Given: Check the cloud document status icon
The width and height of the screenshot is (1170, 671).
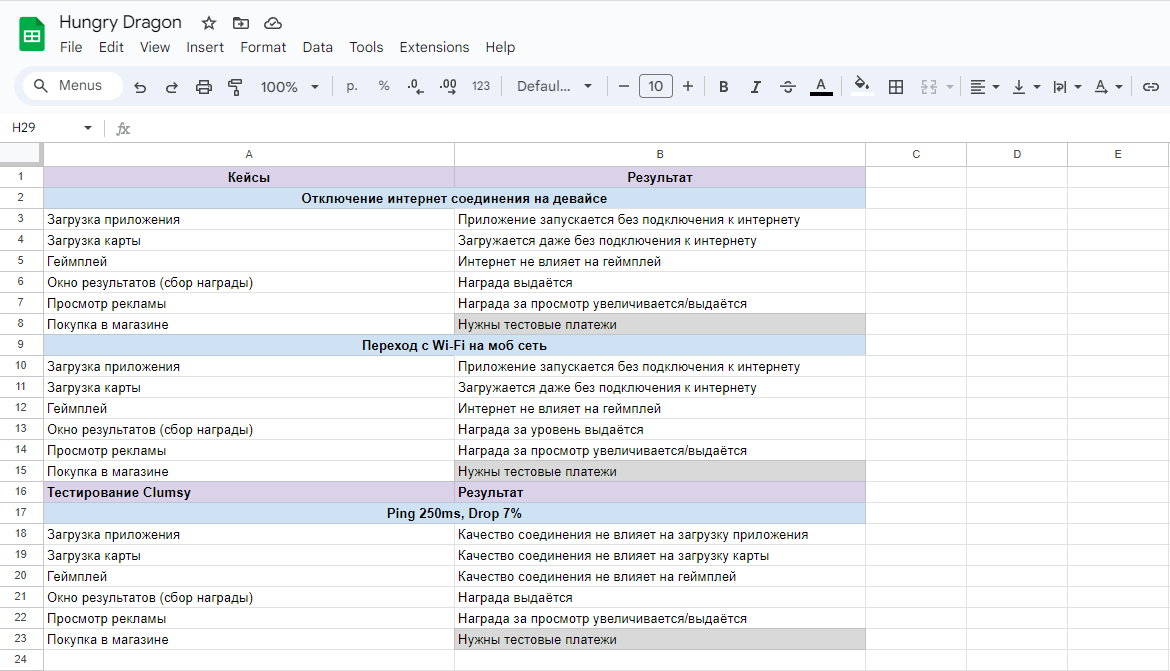Looking at the screenshot, I should pyautogui.click(x=272, y=23).
